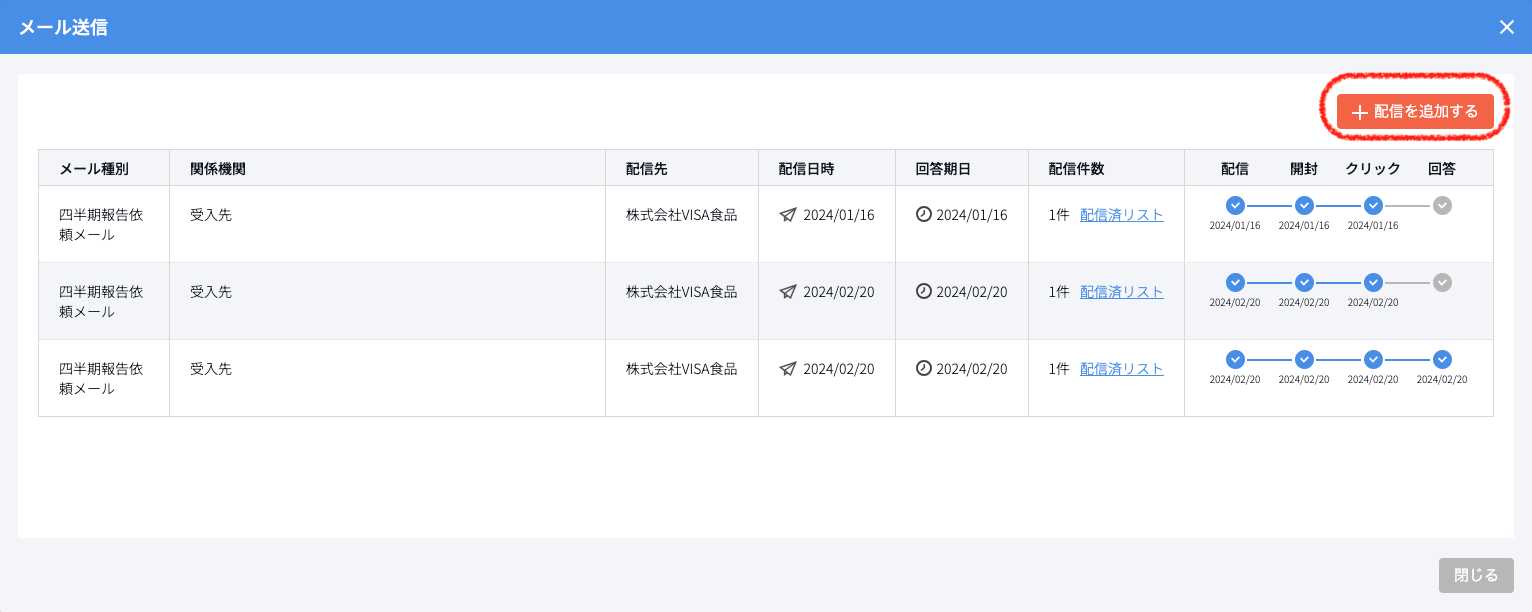Click the clock icon beside 2024/01/16 deadline

point(924,215)
